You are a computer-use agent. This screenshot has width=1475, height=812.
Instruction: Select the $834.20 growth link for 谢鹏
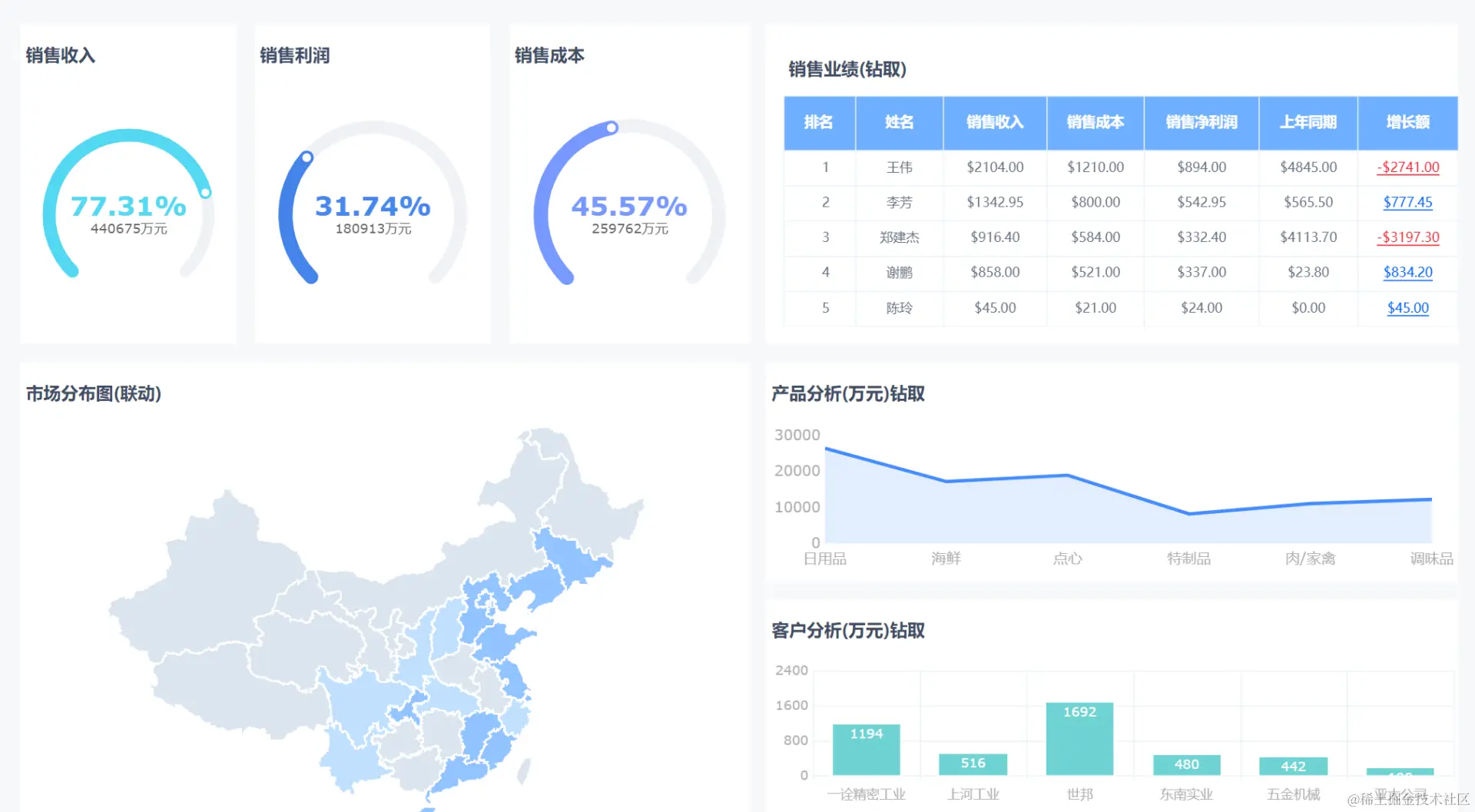(1408, 273)
